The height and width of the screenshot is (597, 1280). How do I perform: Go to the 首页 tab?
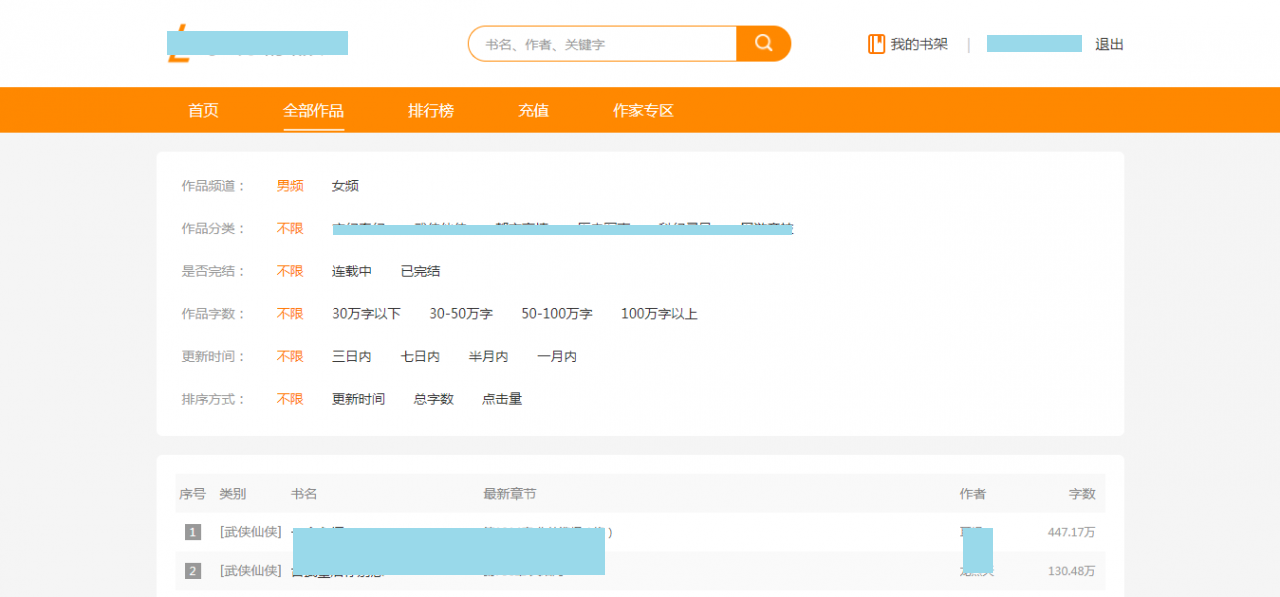(203, 110)
